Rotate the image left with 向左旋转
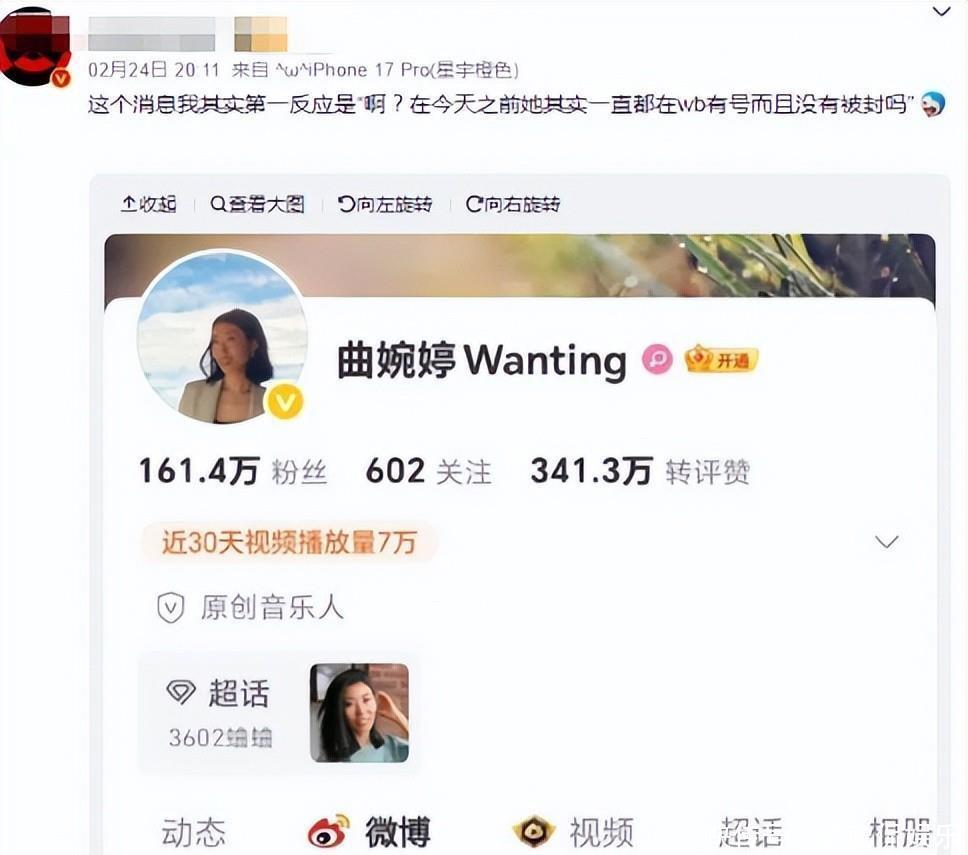Screen dimensions: 968x855 click(385, 204)
